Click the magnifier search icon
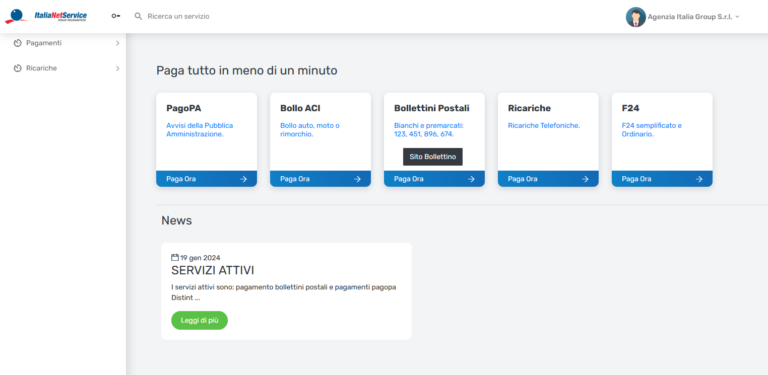The height and width of the screenshot is (375, 768). [x=138, y=16]
